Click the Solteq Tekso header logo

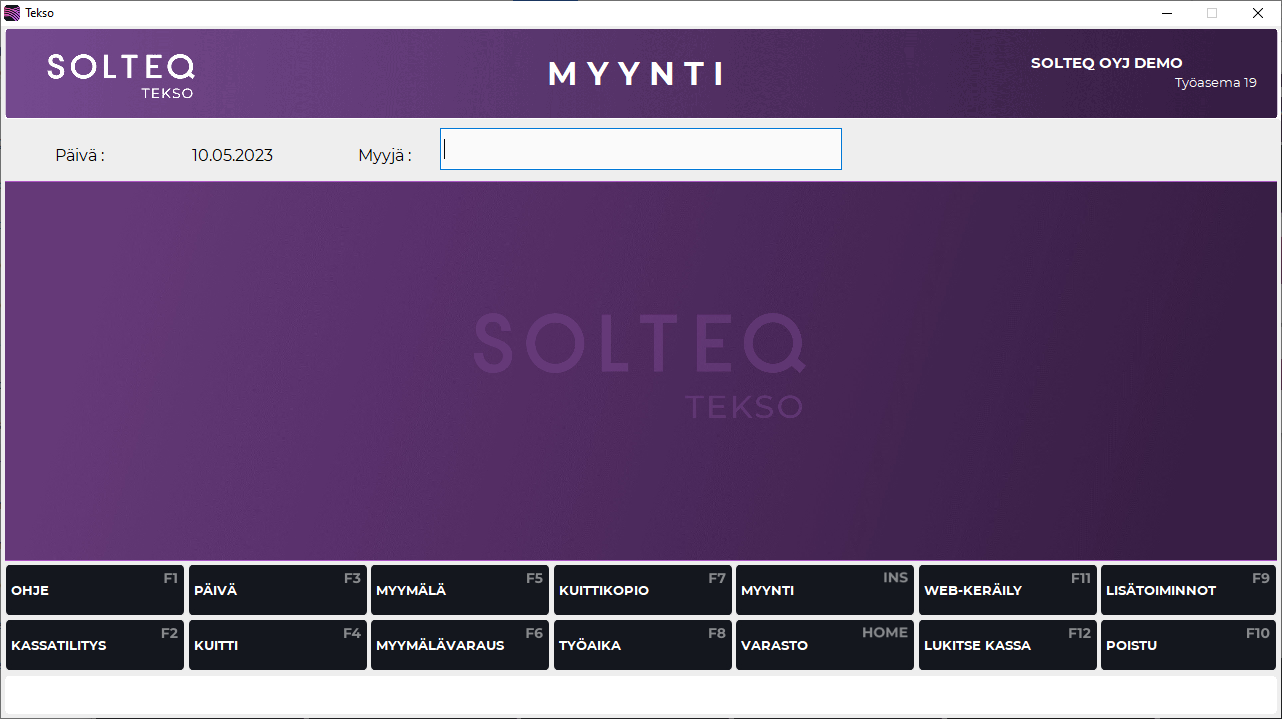tap(121, 75)
